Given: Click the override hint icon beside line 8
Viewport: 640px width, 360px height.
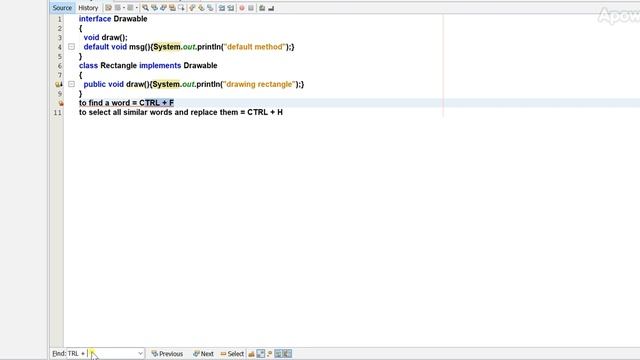Looking at the screenshot, I should point(59,84).
